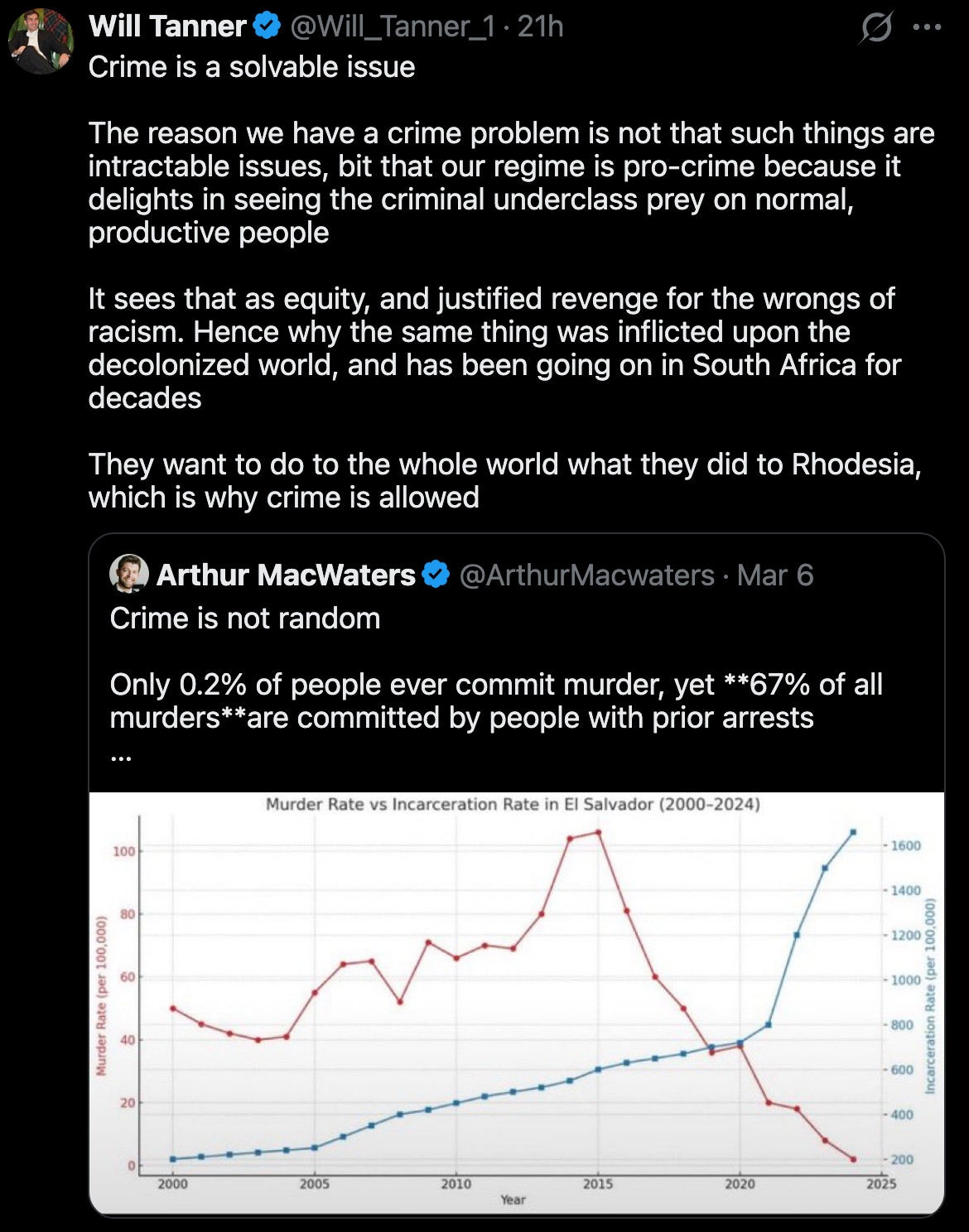This screenshot has width=969, height=1232.
Task: Open the @ArthurMacwaters handle link
Action: pyautogui.click(x=586, y=575)
